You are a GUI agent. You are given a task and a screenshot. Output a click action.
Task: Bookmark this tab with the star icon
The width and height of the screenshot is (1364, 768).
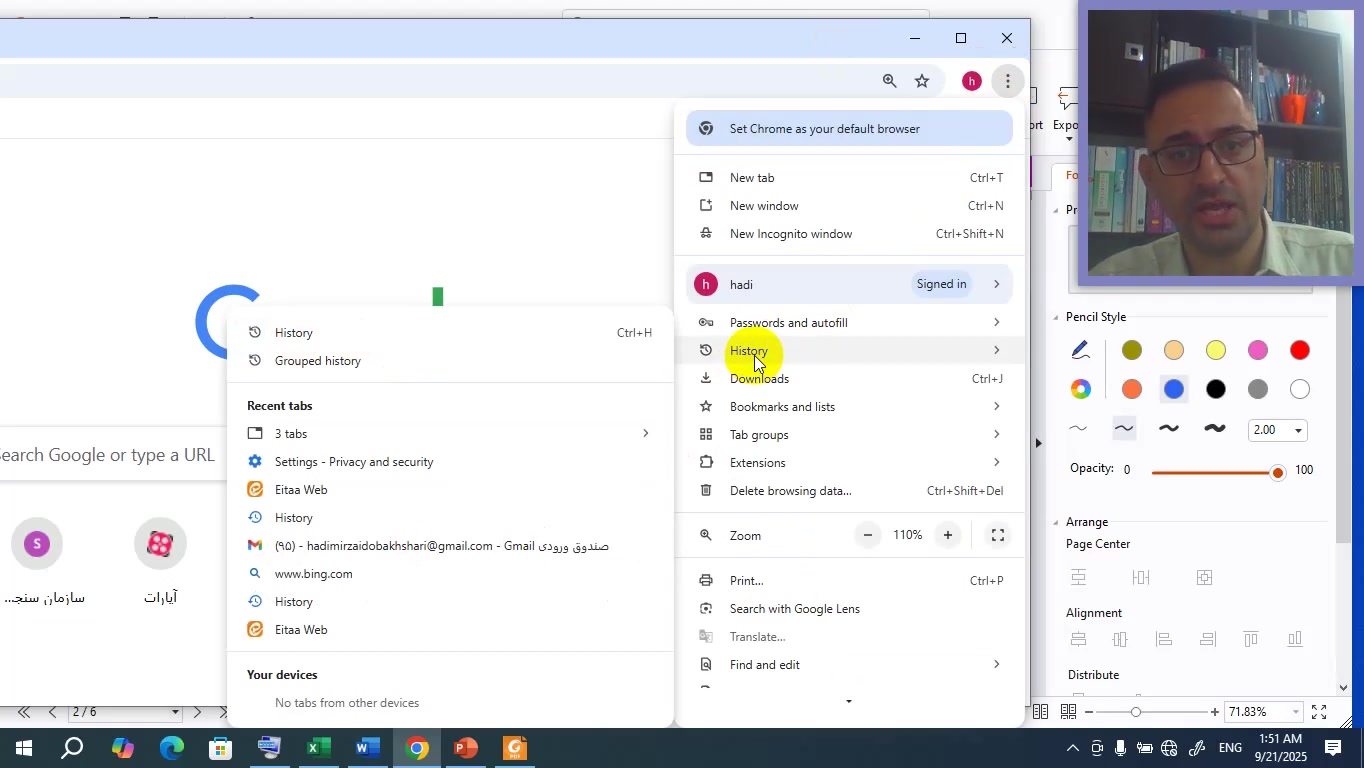click(x=922, y=81)
